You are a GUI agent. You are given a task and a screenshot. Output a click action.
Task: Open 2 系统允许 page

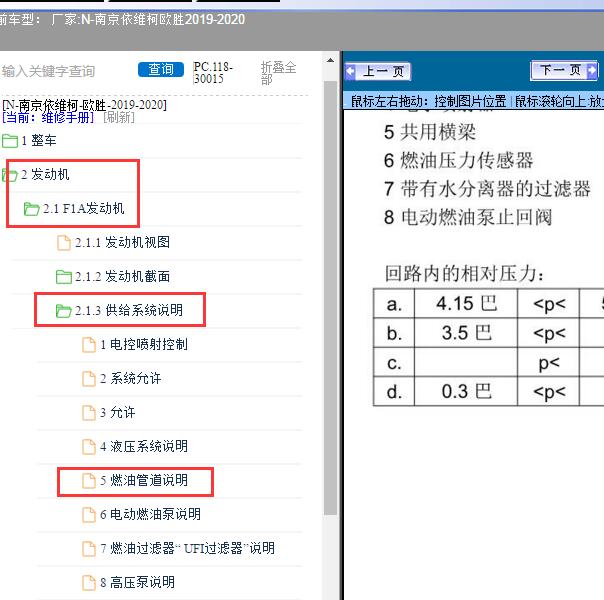(x=131, y=379)
